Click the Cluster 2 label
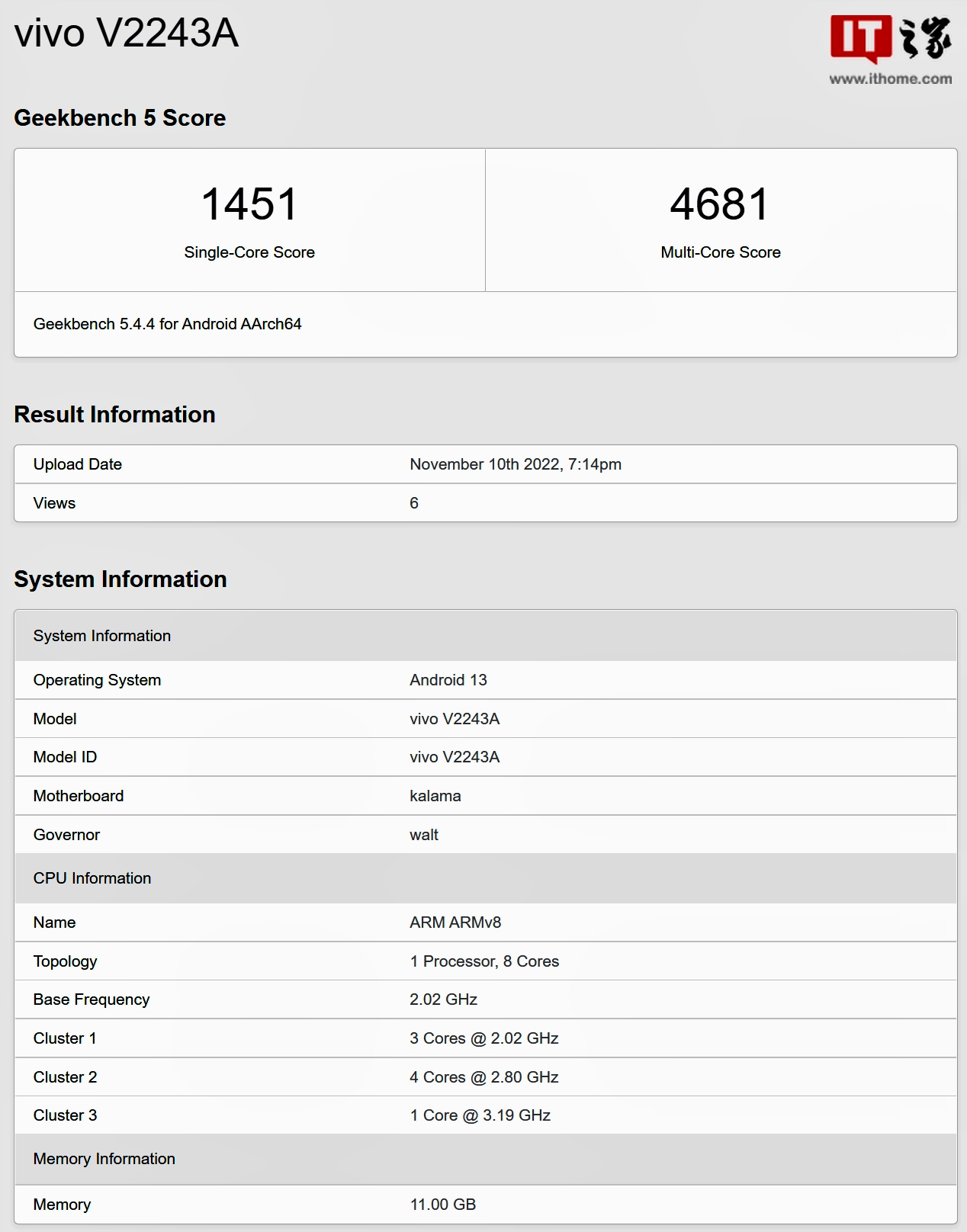The height and width of the screenshot is (1232, 967). (65, 1077)
